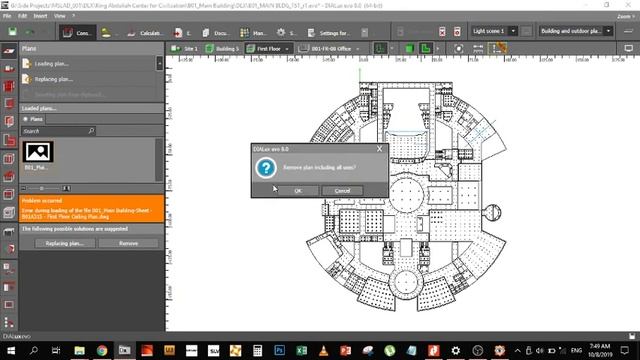The width and height of the screenshot is (640, 360).
Task: Select the left sidebar icon below the roof tool
Action: (9, 194)
